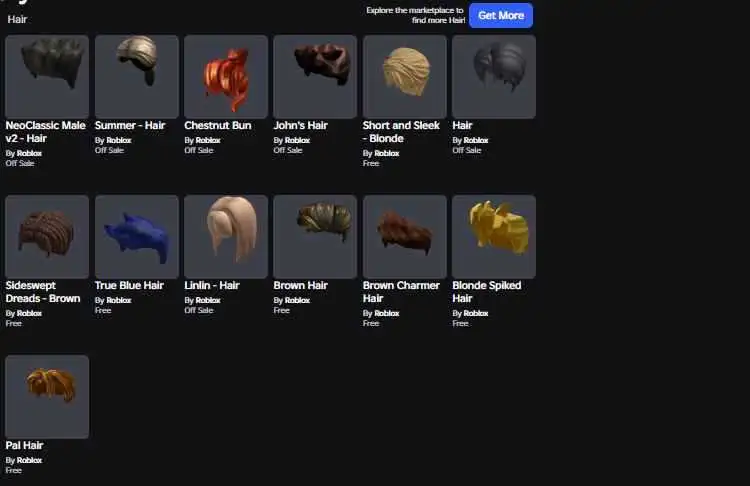Choose the dark gray Hair thumbnail

tap(494, 77)
